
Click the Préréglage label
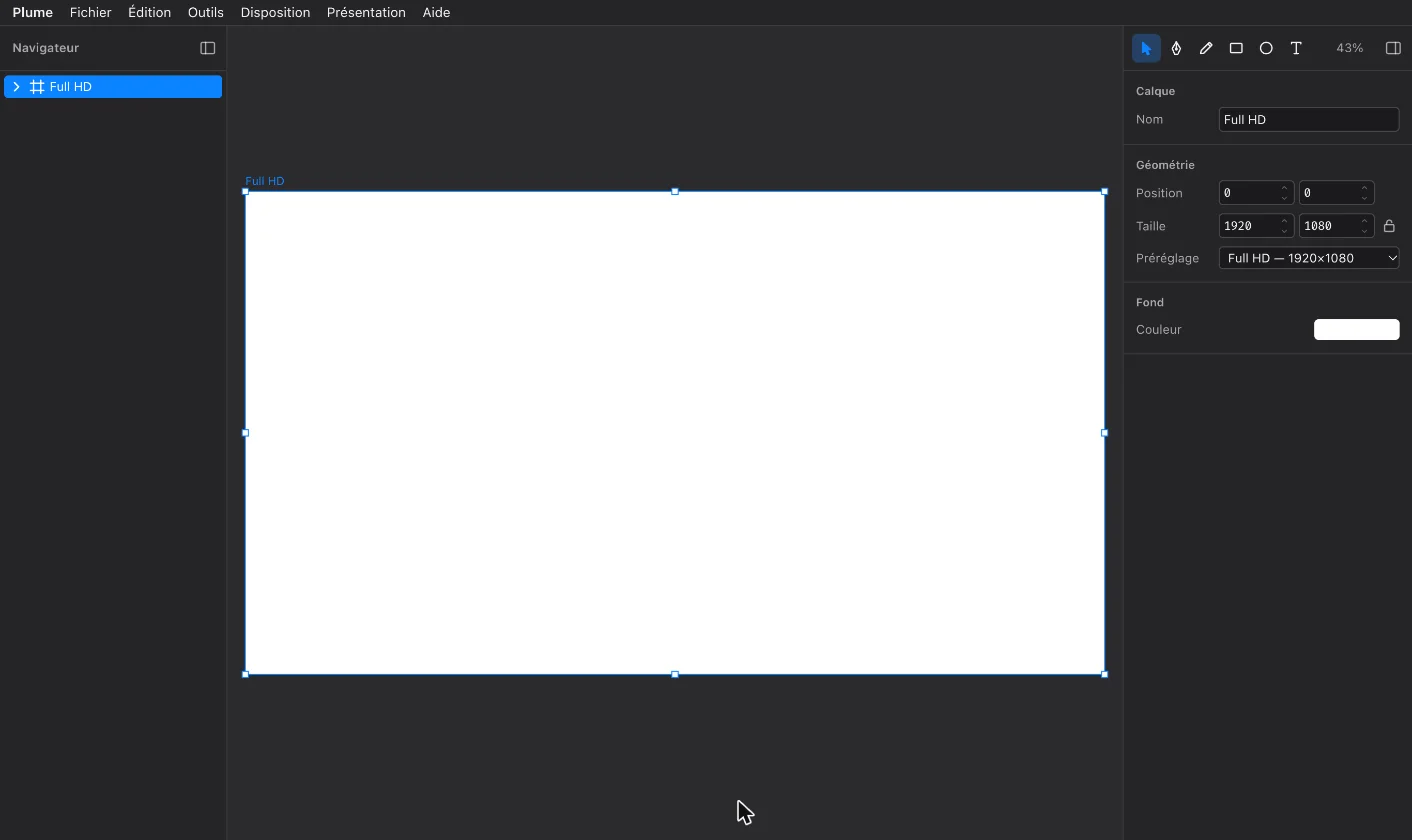pyautogui.click(x=1167, y=258)
